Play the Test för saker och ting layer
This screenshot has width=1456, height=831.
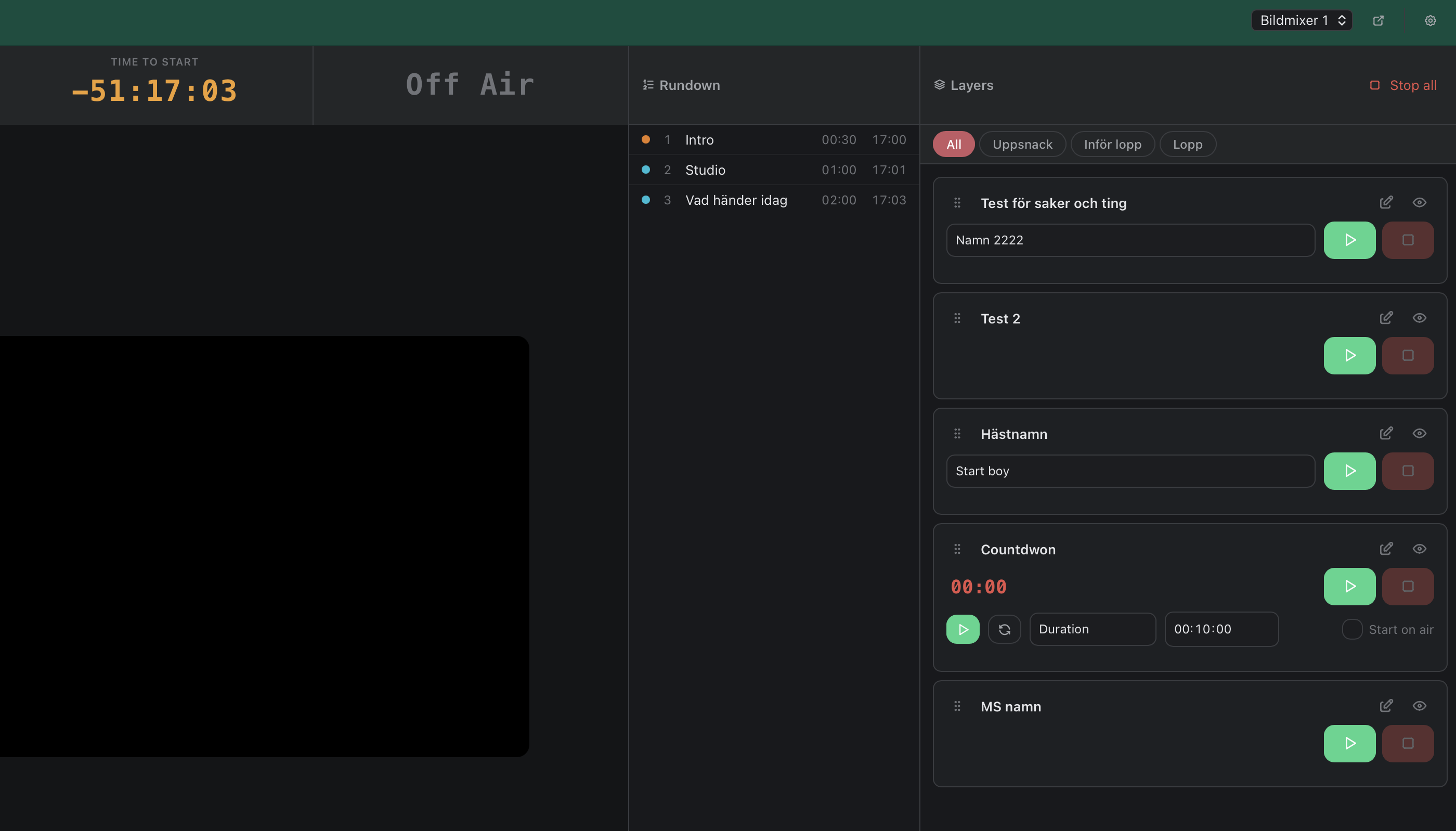coord(1349,240)
